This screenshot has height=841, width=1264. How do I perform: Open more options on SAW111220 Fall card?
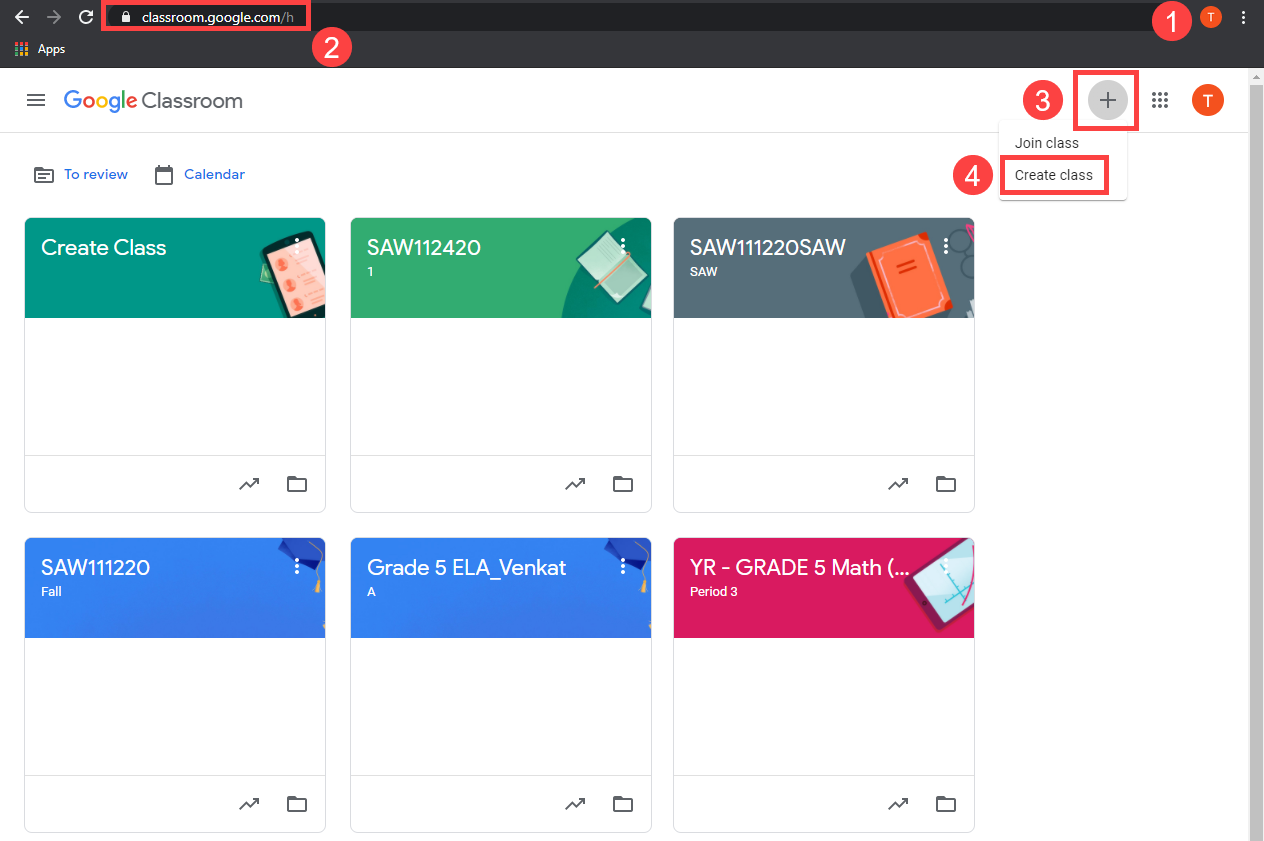(x=297, y=566)
